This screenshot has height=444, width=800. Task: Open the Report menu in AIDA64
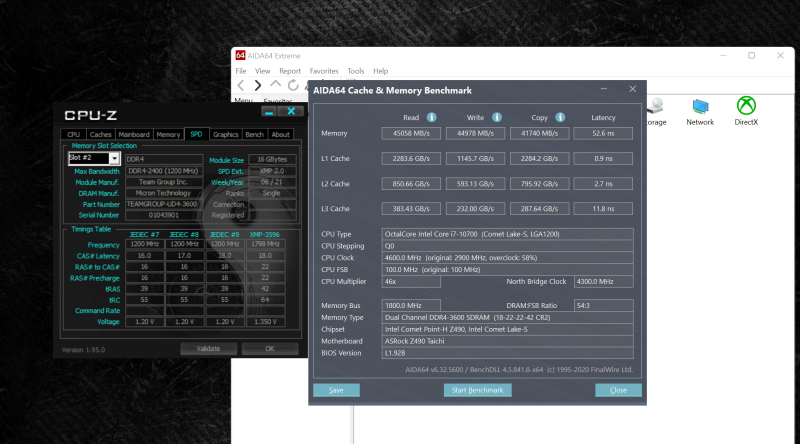[290, 71]
